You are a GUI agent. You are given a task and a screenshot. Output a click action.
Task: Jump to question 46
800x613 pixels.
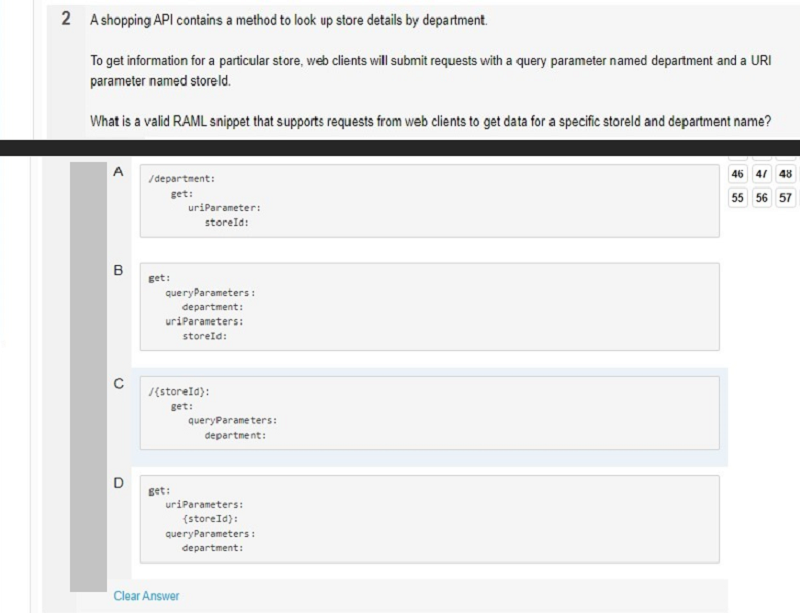[737, 174]
